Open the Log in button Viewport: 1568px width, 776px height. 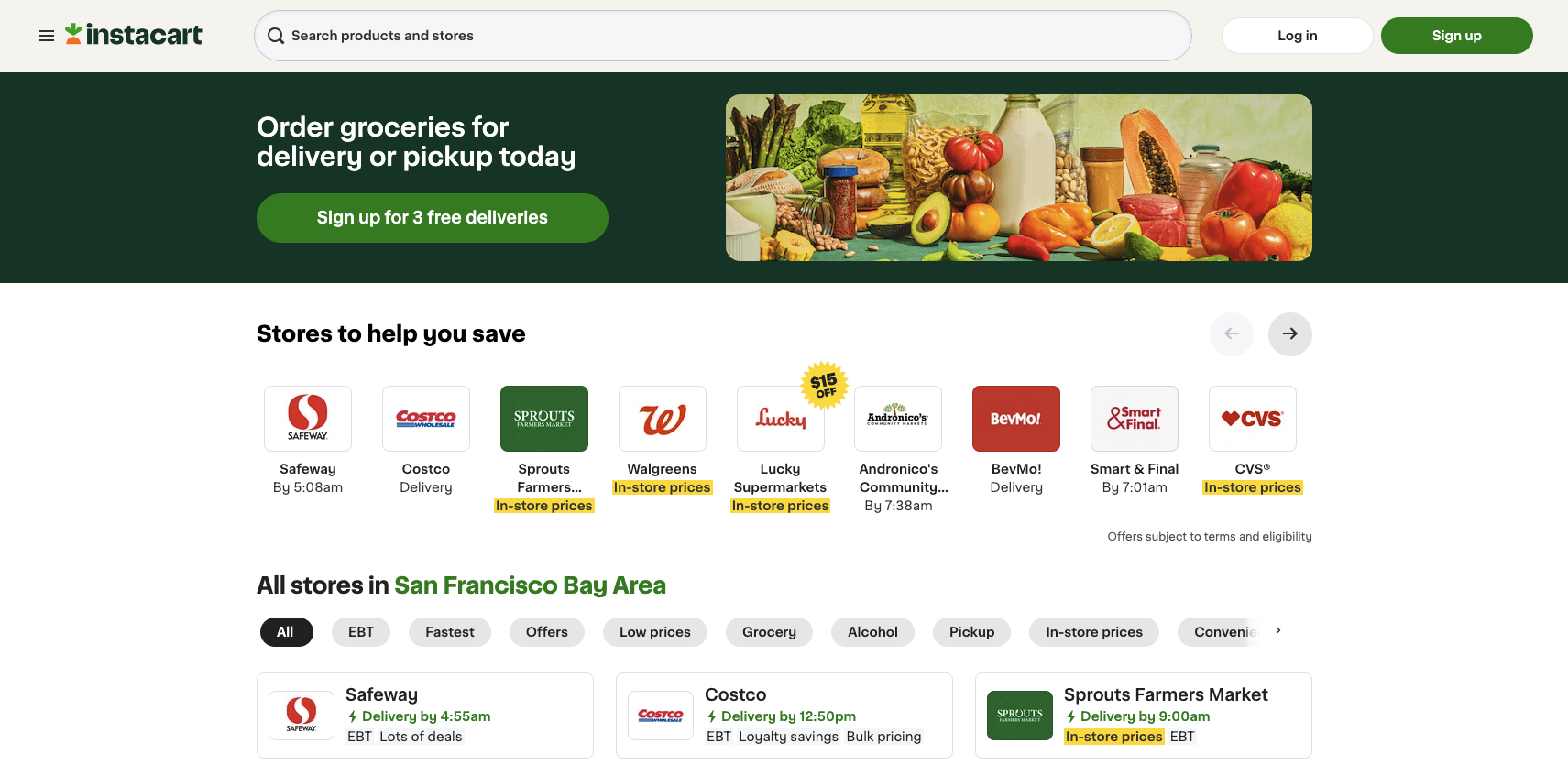[x=1298, y=36]
